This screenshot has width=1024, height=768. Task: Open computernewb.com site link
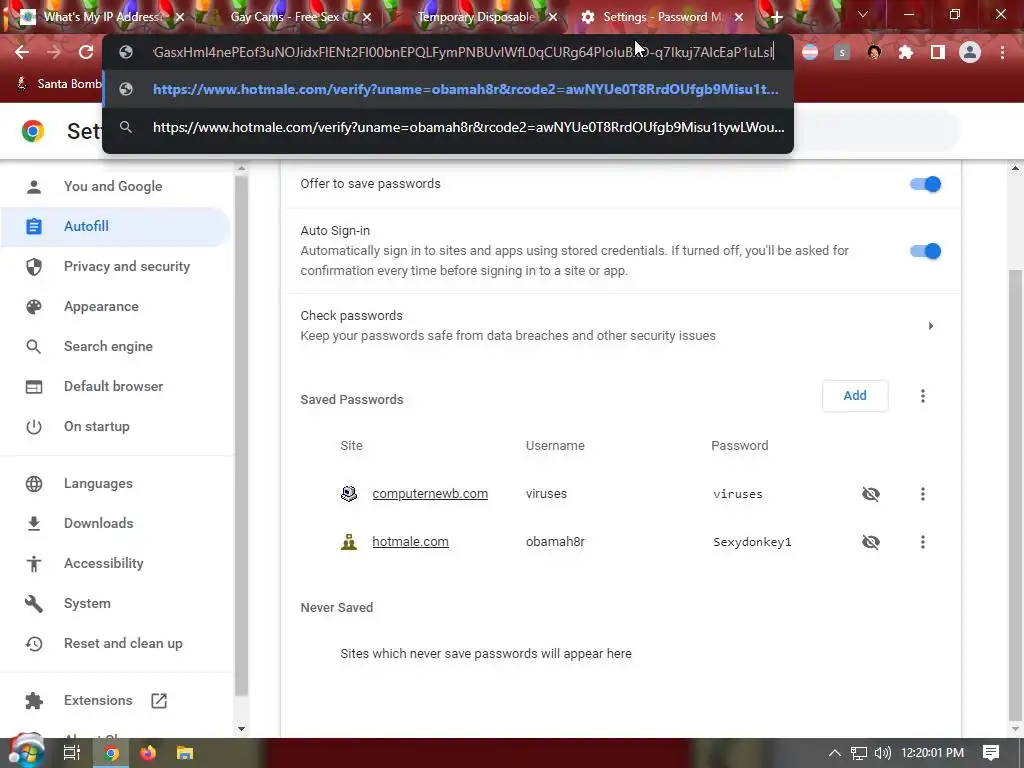coord(430,494)
